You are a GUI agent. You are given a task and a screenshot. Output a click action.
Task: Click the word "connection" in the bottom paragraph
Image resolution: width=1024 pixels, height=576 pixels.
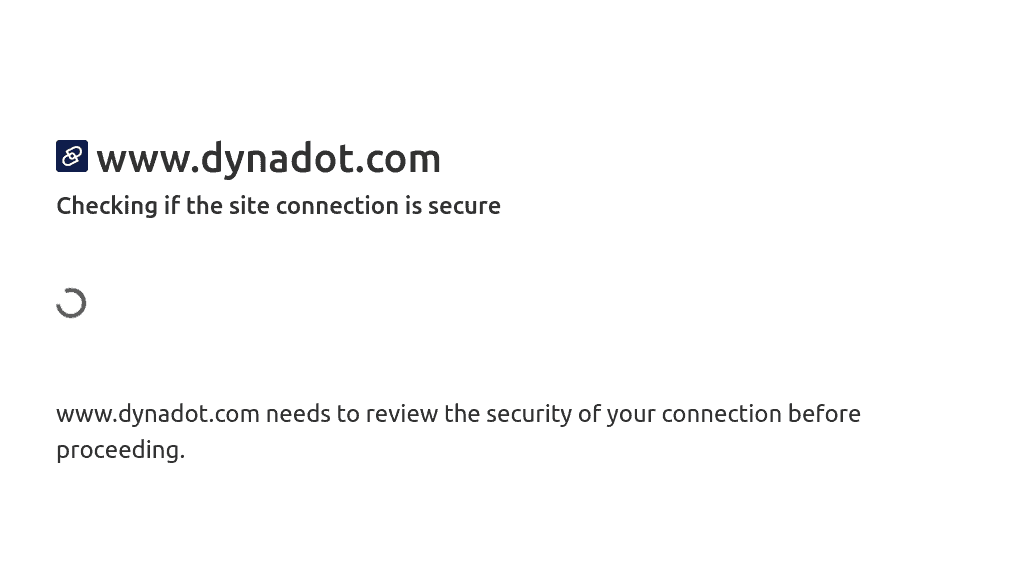pos(721,414)
